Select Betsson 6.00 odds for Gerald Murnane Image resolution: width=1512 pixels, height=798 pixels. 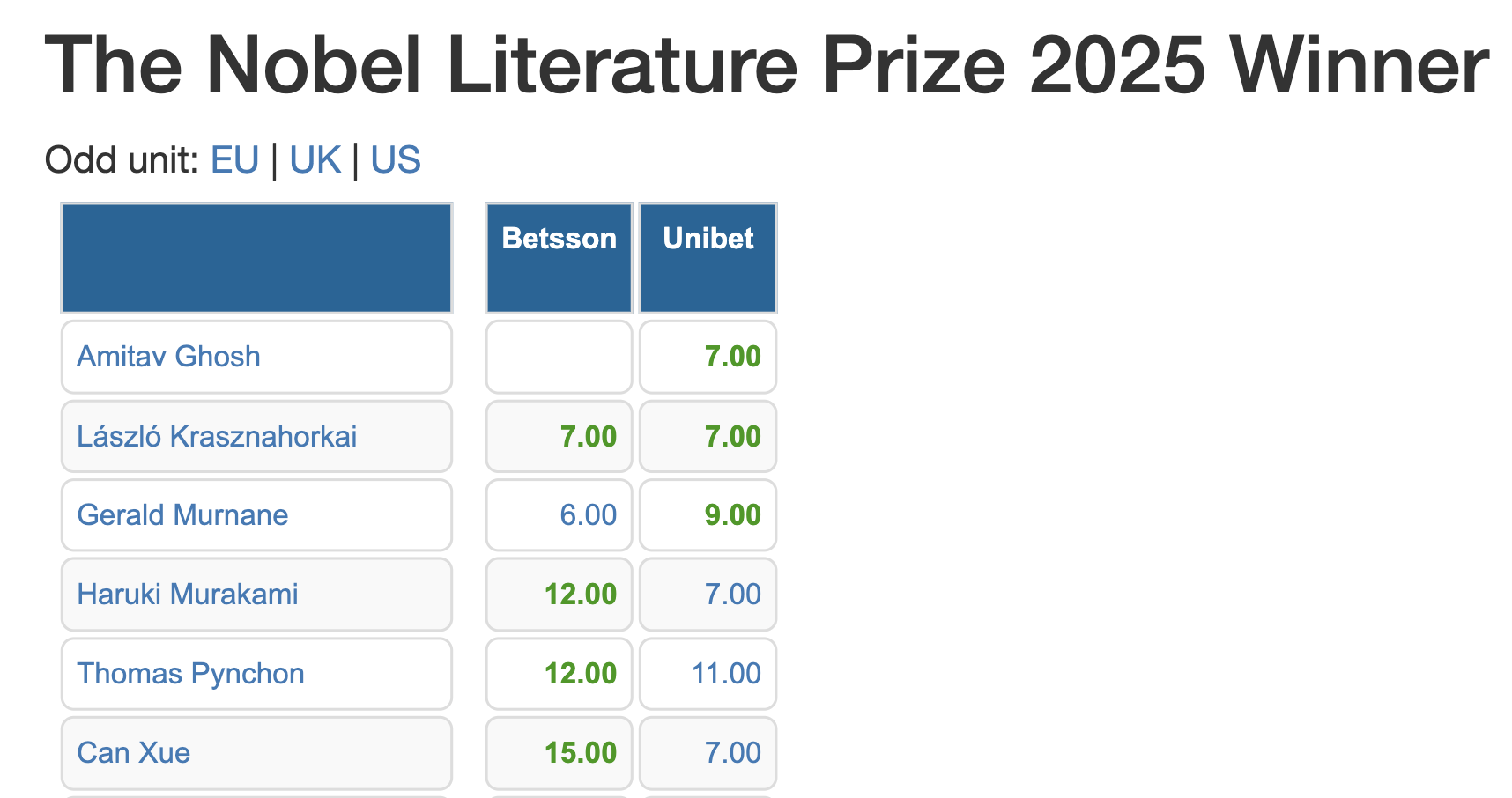coord(589,515)
